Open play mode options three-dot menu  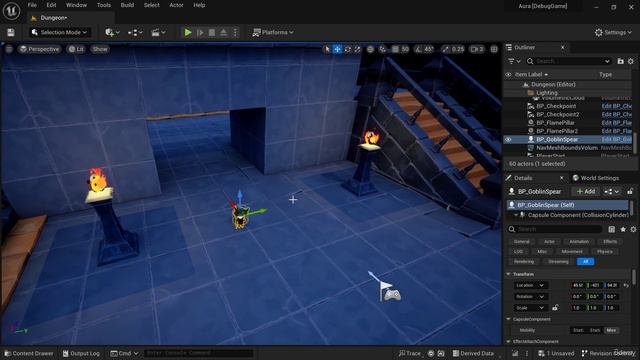click(235, 32)
